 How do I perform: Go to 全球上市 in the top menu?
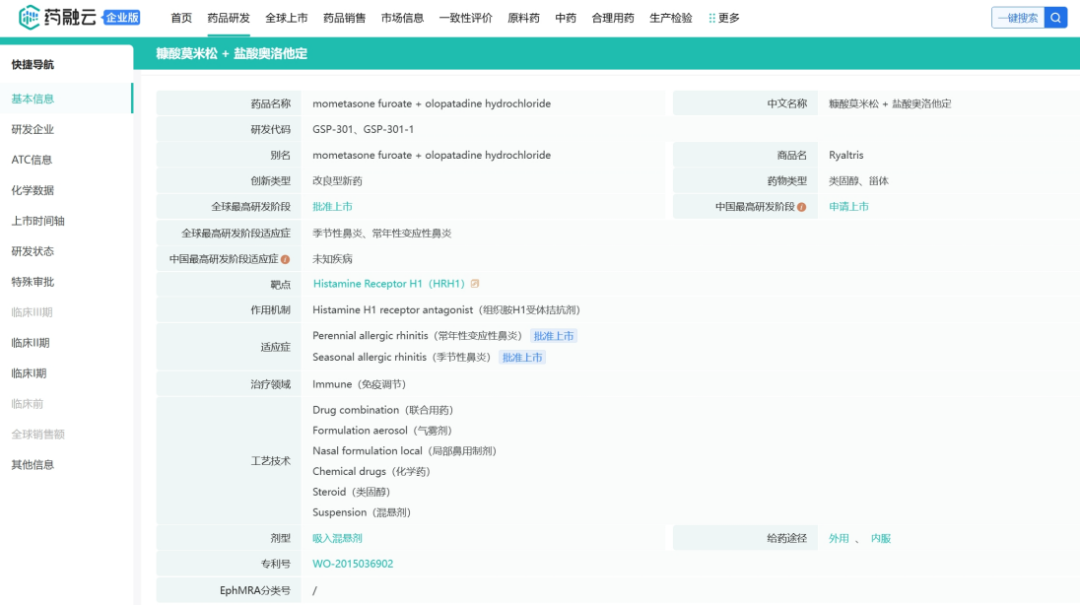pos(286,18)
